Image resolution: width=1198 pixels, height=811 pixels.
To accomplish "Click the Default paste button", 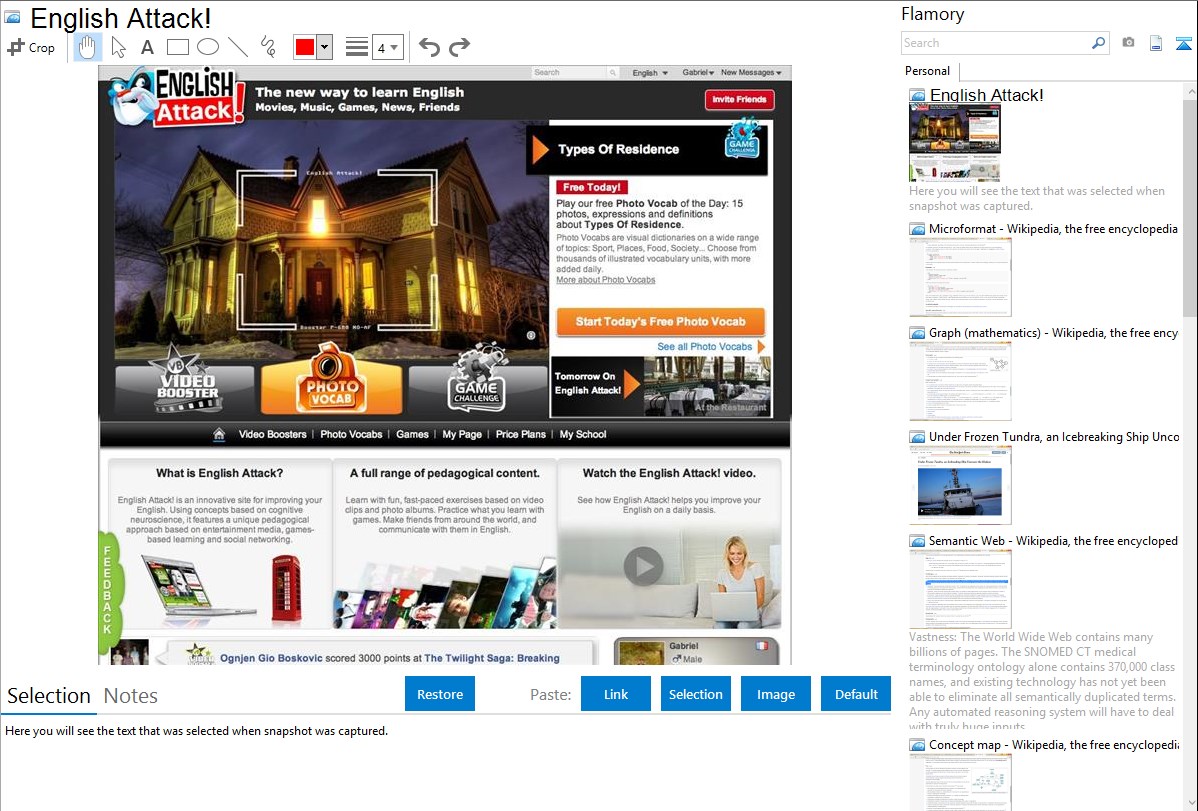I will click(x=856, y=694).
